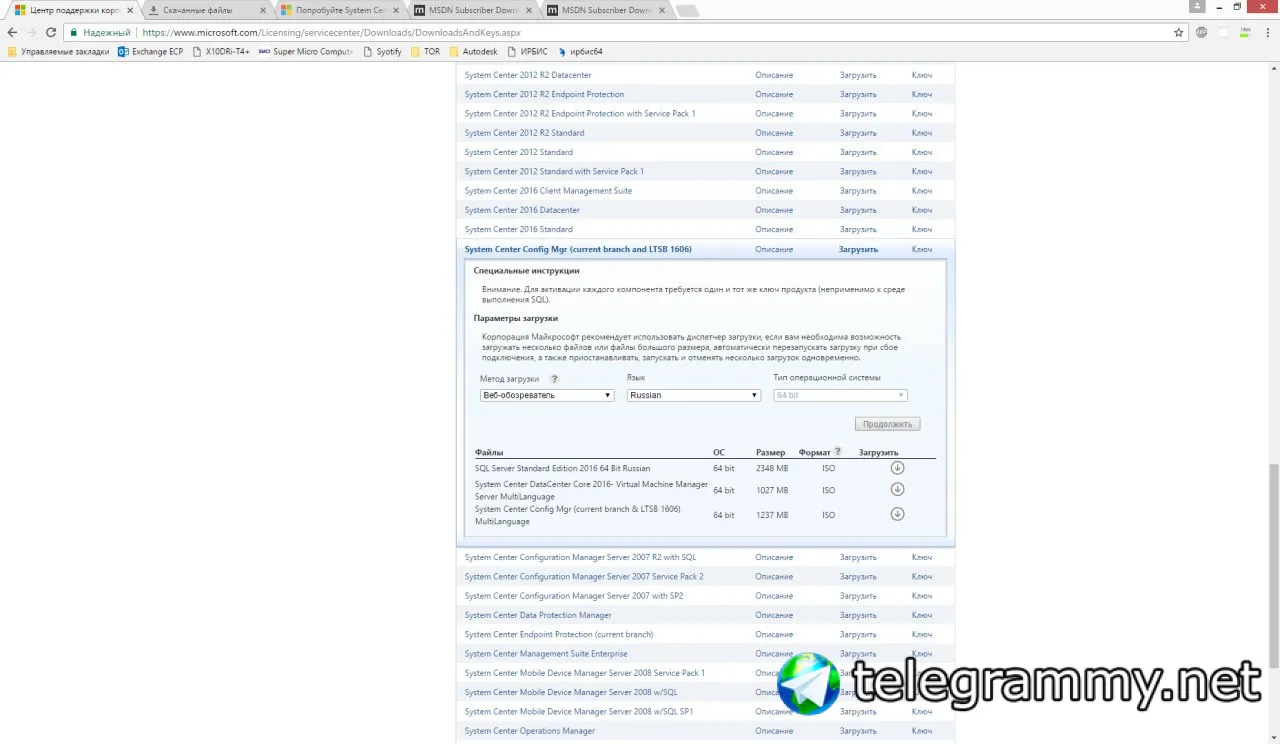The height and width of the screenshot is (744, 1280).
Task: Open the X10DRi-T4+ bookmark
Action: [221, 51]
